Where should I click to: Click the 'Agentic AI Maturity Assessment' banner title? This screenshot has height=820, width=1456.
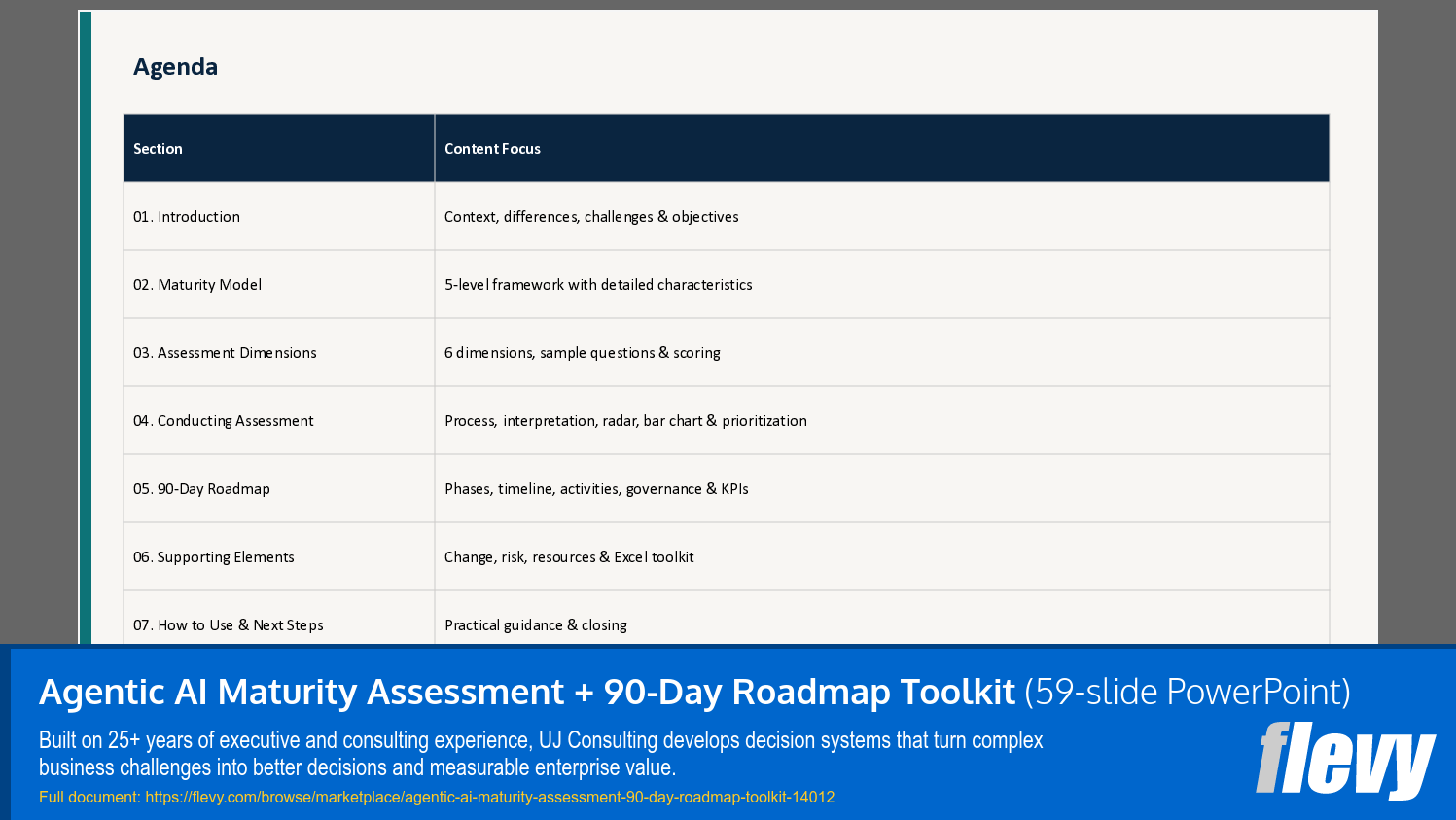coord(694,692)
